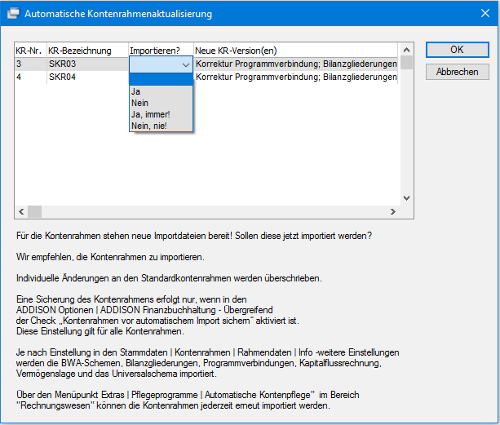Click the horizontal scrollbar right arrow
Image resolution: width=500 pixels, height=425 pixels.
pyautogui.click(x=393, y=212)
